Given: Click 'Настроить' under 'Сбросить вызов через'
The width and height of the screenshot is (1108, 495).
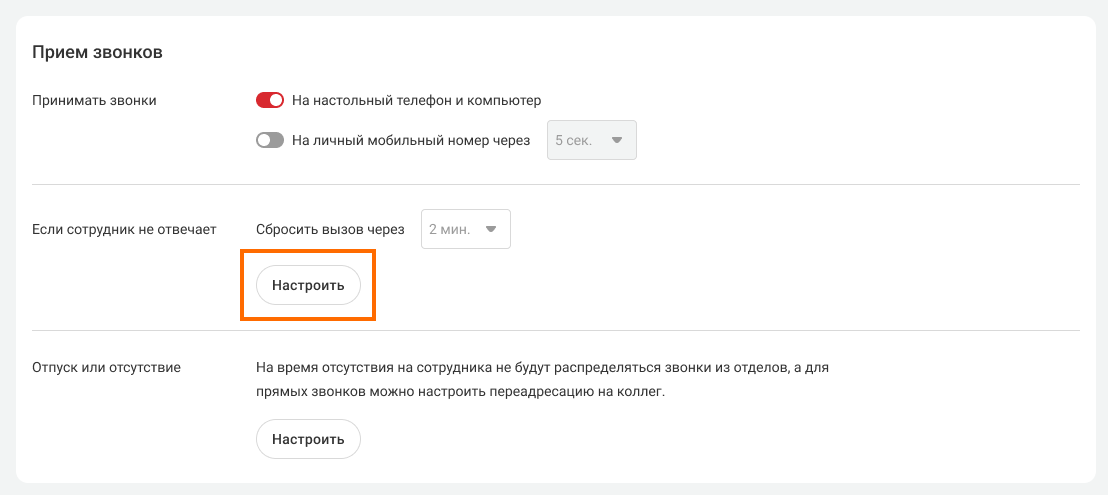Looking at the screenshot, I should 308,285.
